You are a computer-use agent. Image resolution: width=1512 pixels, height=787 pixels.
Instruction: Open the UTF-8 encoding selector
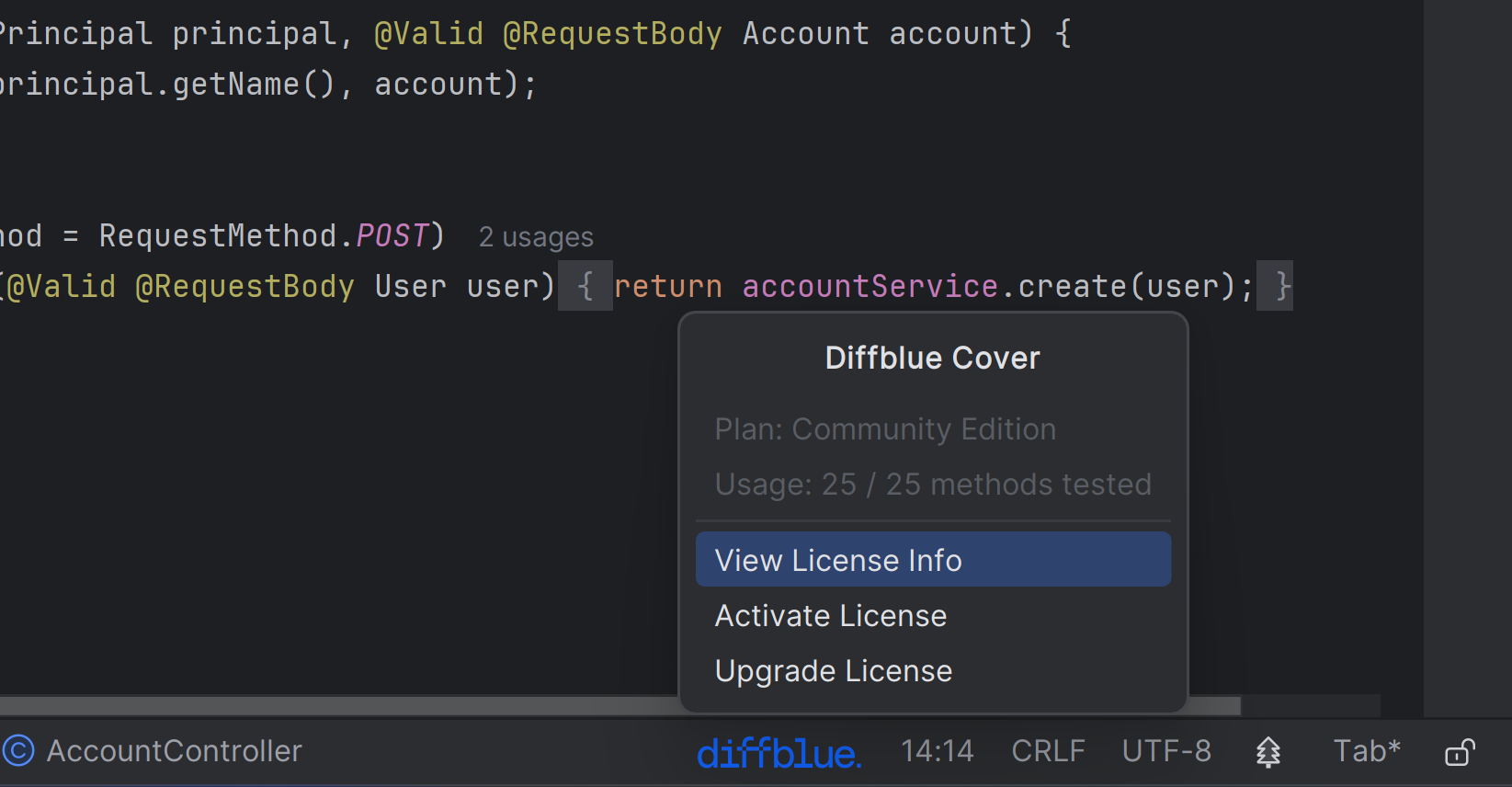(1166, 751)
